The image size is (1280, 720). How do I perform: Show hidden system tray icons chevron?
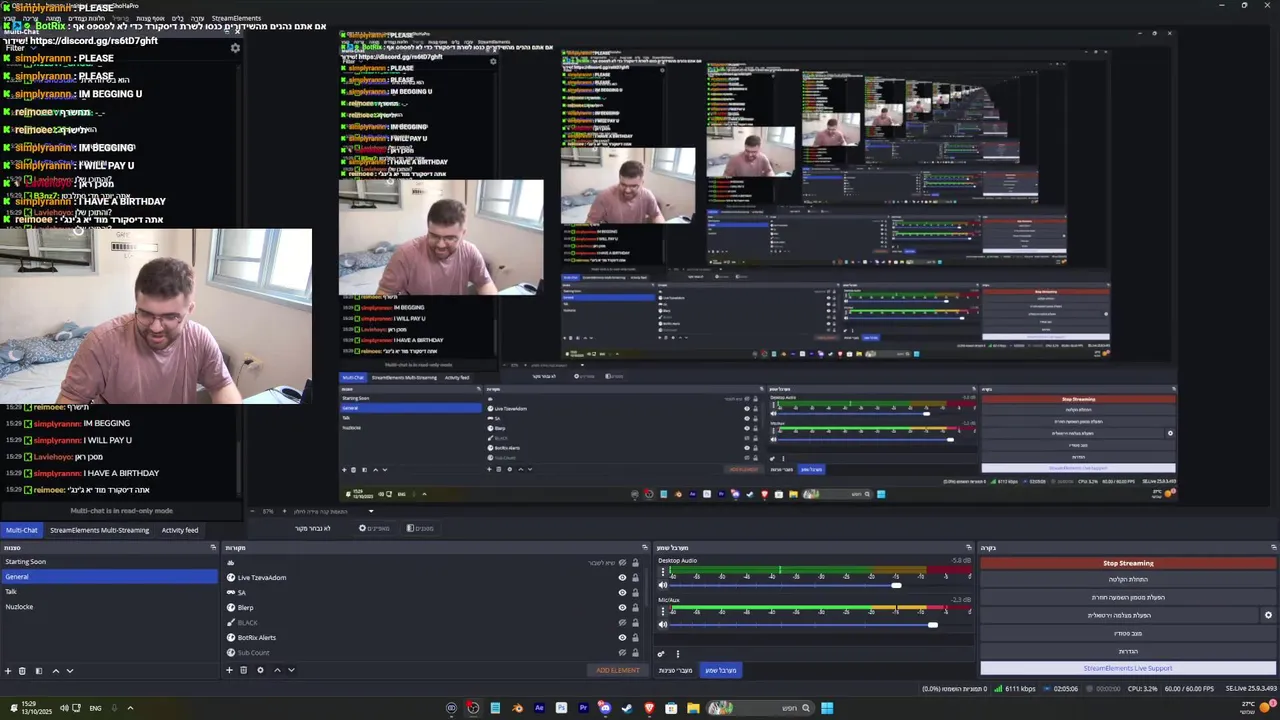point(130,708)
